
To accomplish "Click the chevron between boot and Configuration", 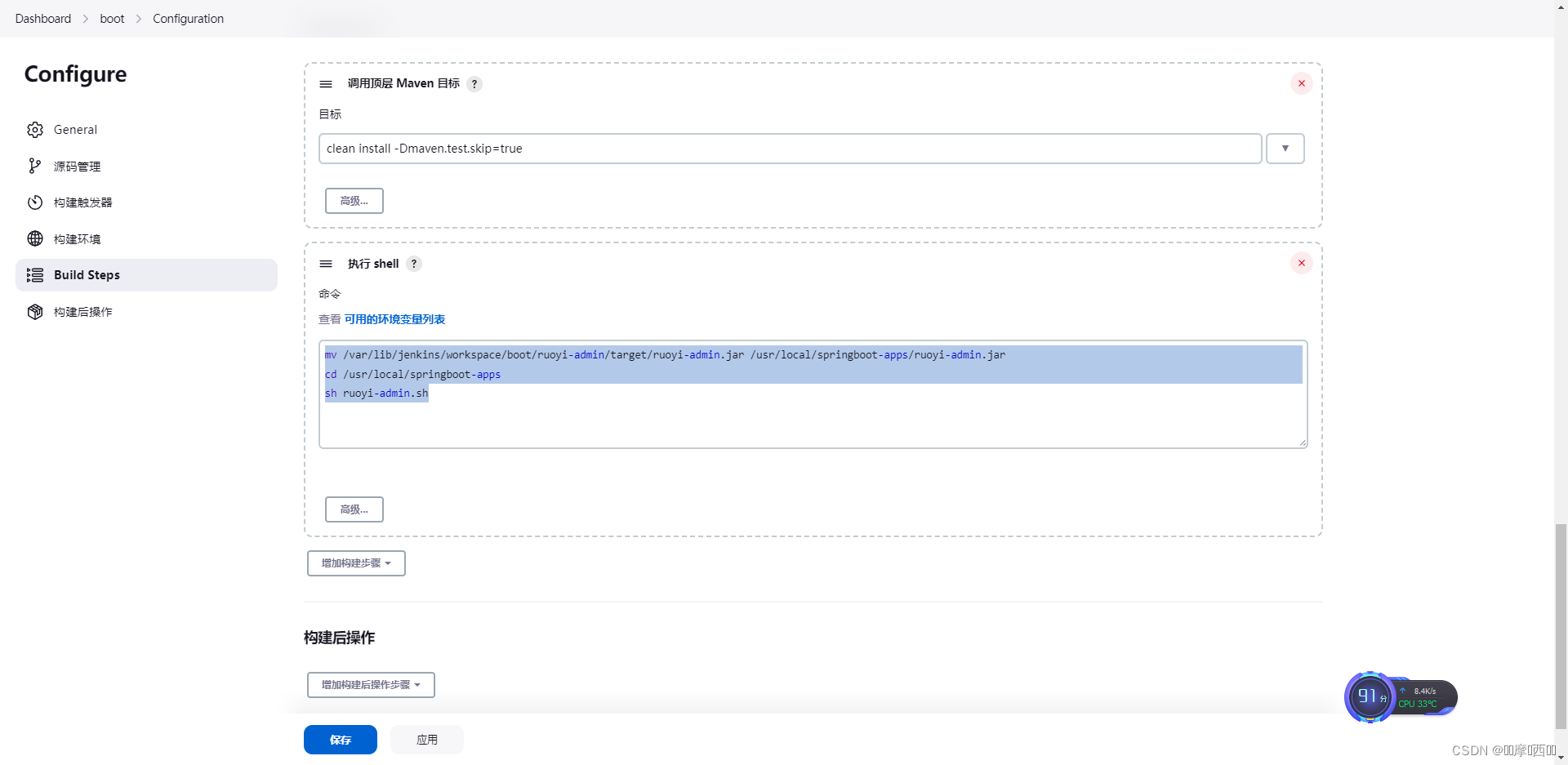I will 138,19.
